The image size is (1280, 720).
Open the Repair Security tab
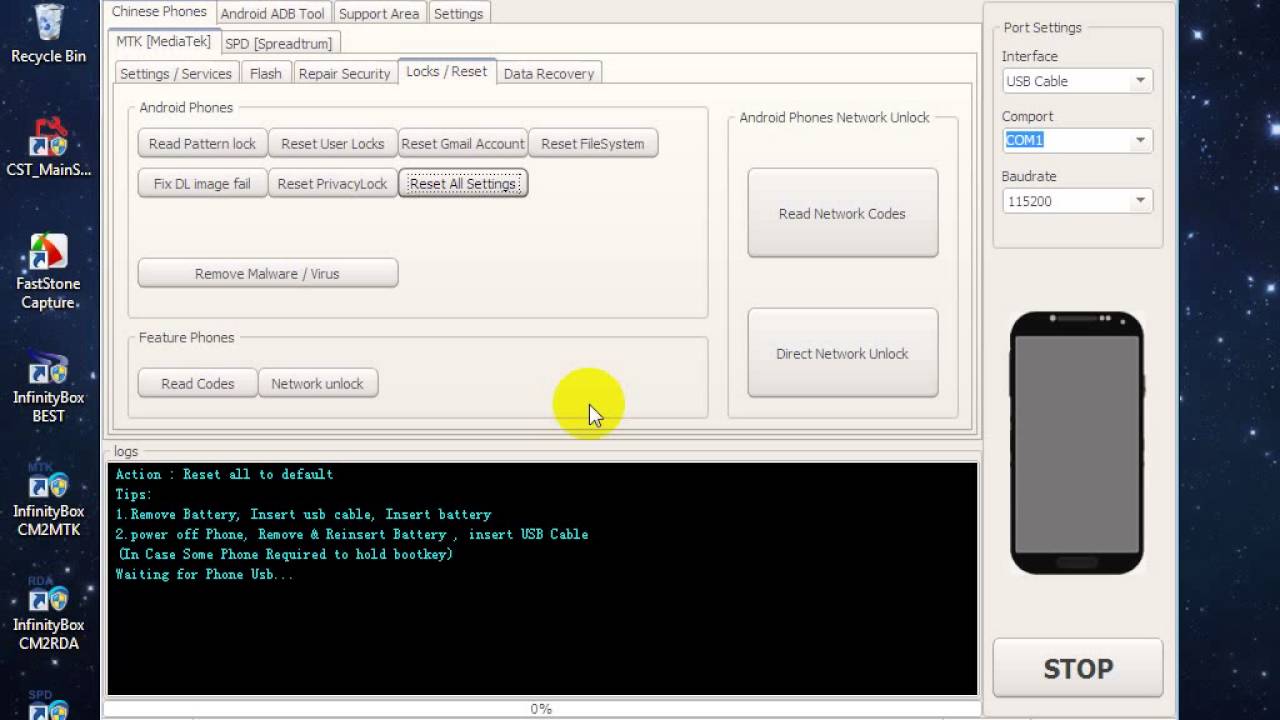[x=344, y=73]
